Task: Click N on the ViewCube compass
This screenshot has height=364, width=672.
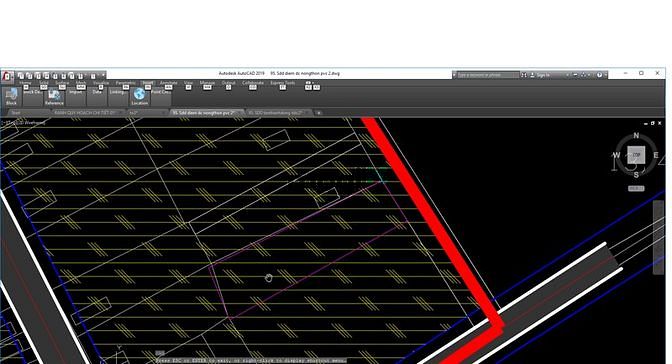Action: [636, 135]
